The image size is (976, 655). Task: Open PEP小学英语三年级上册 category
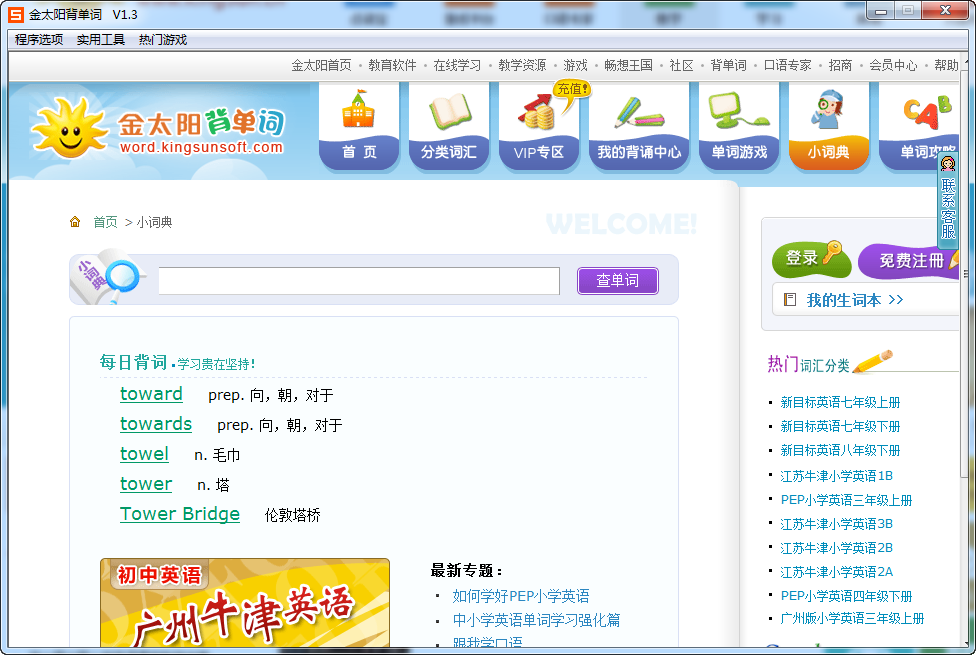coord(847,500)
